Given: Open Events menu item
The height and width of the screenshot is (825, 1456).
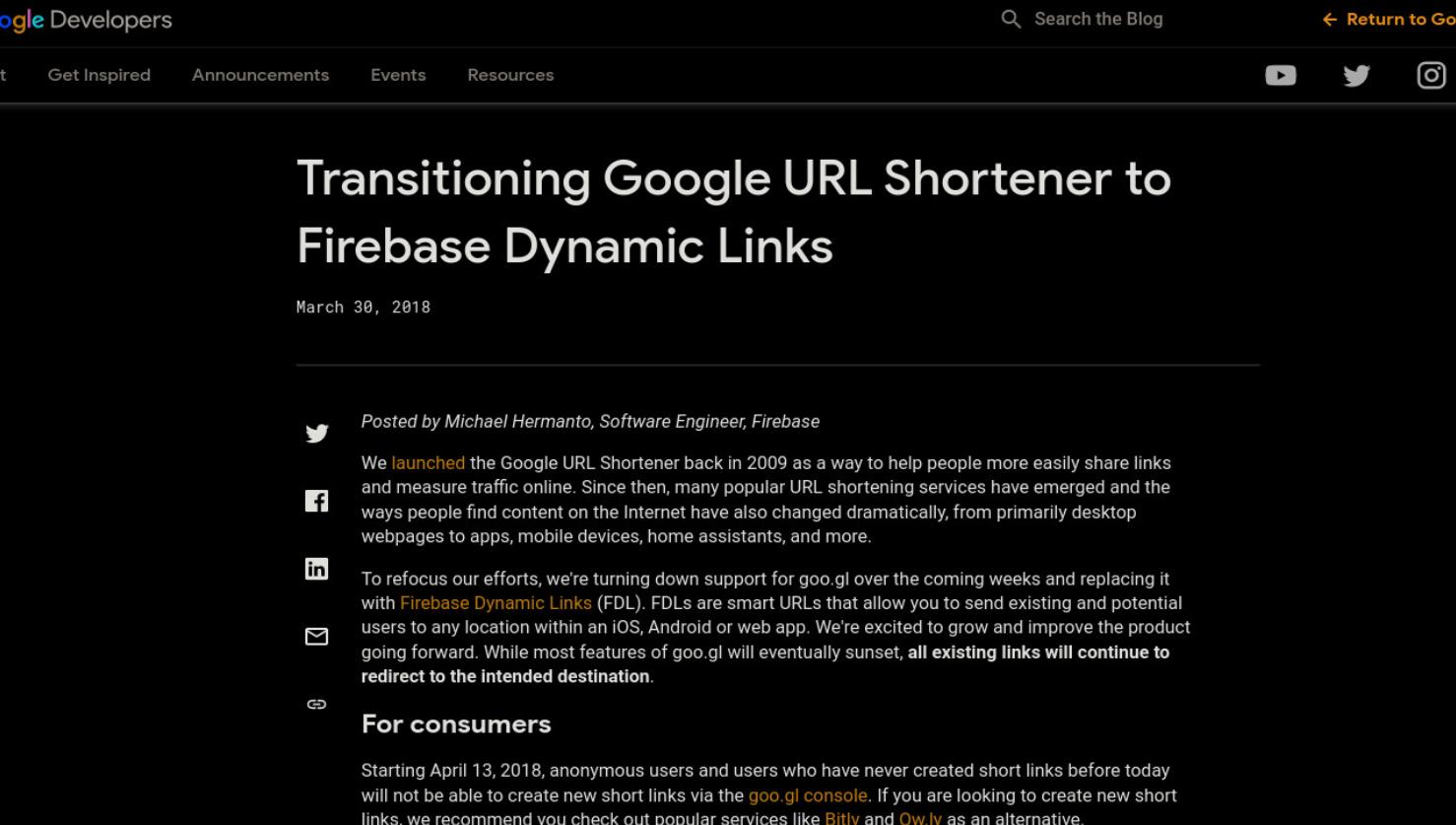Looking at the screenshot, I should pyautogui.click(x=398, y=75).
